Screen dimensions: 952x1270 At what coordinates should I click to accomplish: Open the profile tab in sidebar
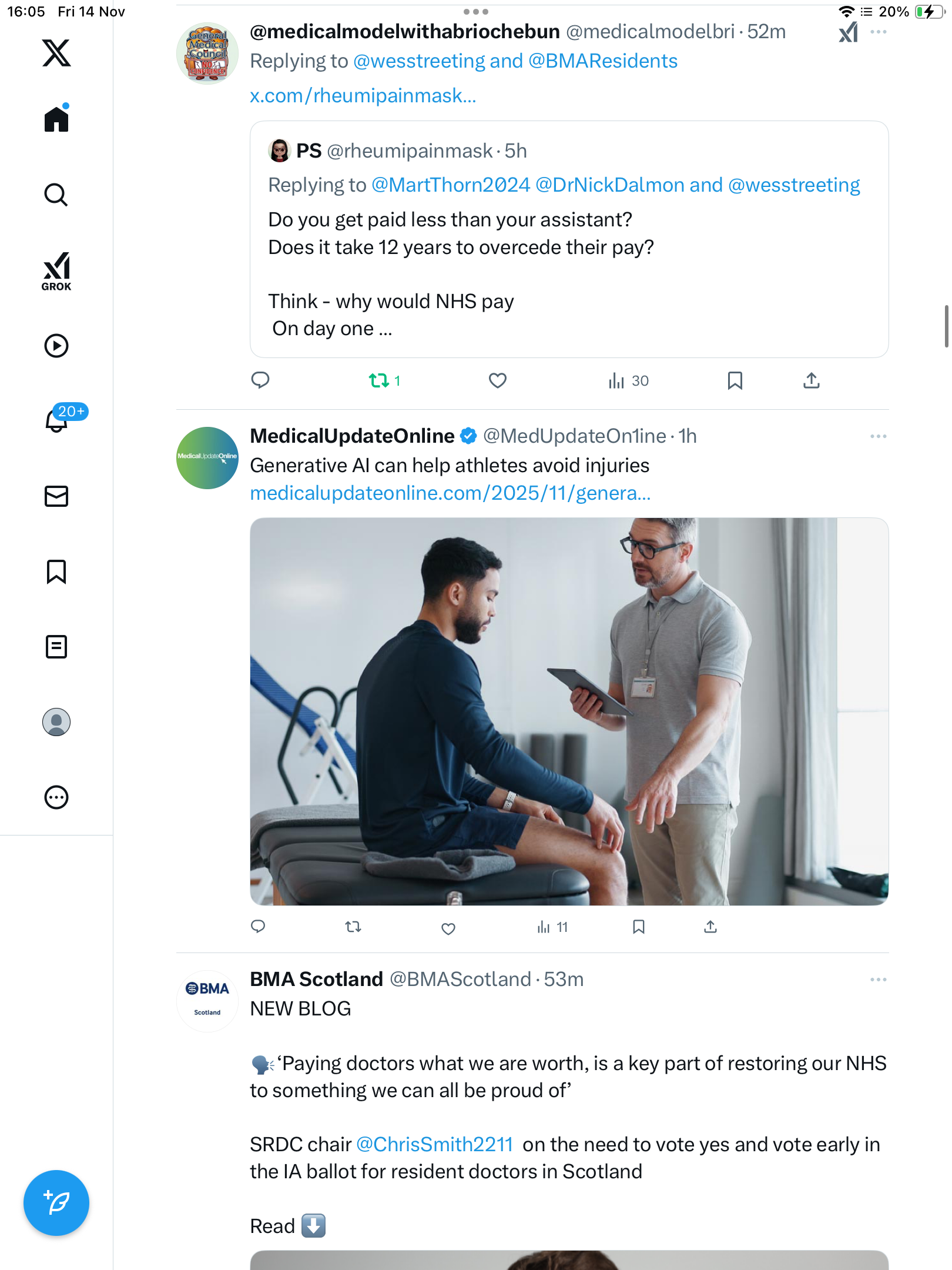coord(56,722)
